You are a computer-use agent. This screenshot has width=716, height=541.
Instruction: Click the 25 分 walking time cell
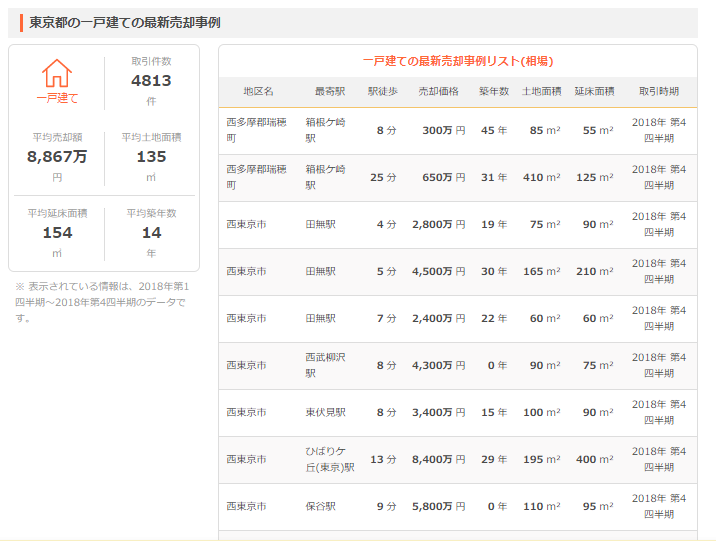pos(383,178)
